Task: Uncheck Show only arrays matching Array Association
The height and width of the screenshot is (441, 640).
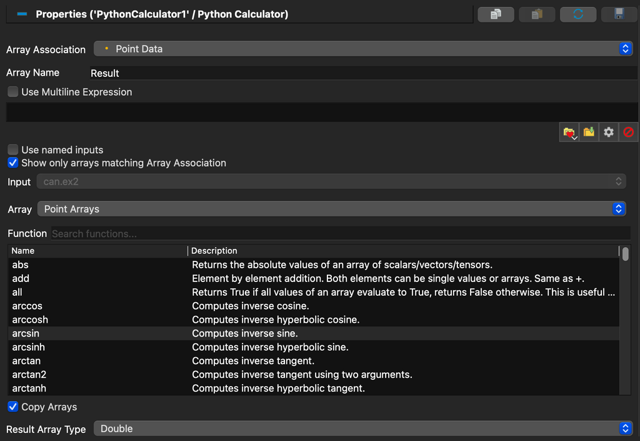Action: [x=13, y=163]
